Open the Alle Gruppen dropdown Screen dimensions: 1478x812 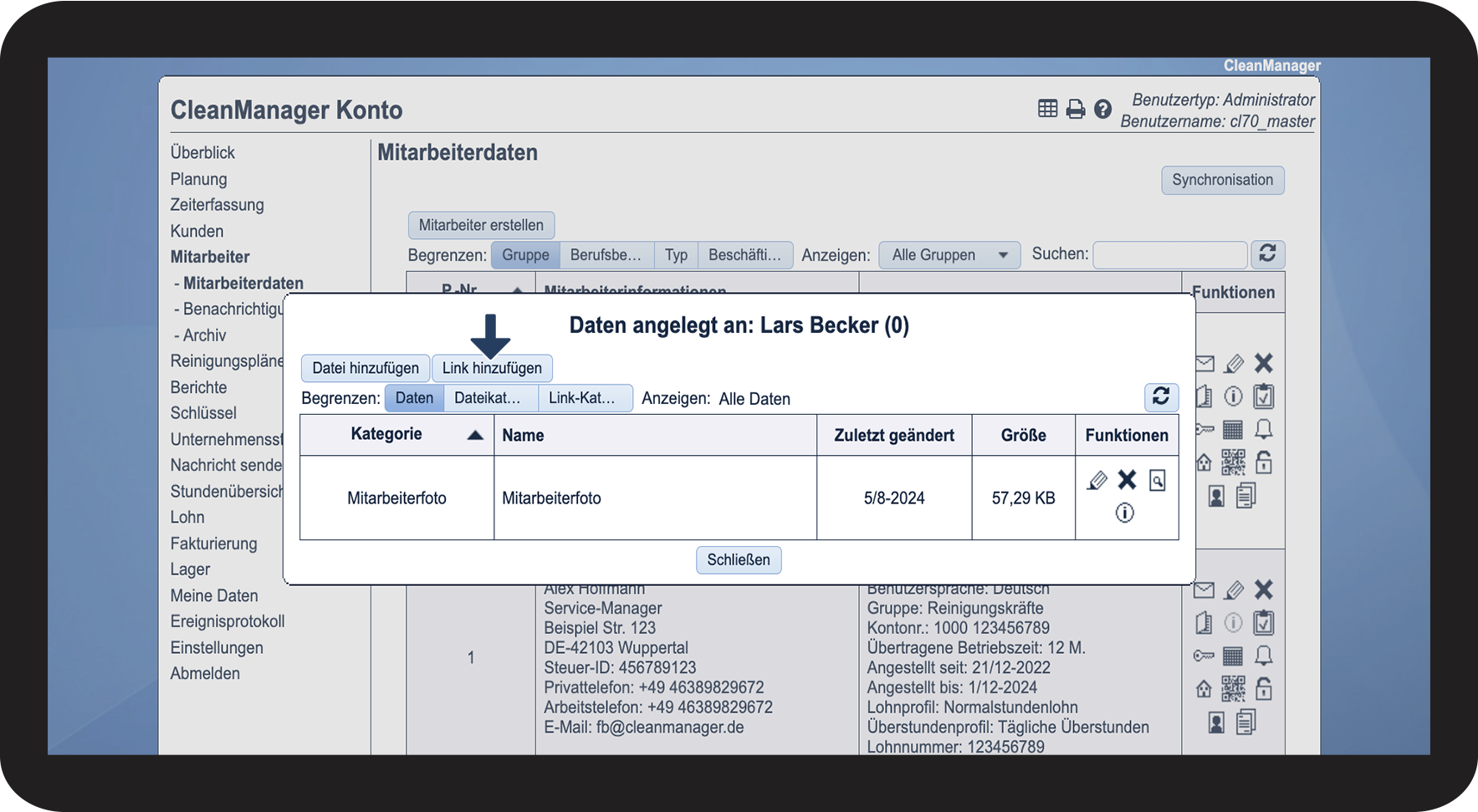click(x=949, y=255)
